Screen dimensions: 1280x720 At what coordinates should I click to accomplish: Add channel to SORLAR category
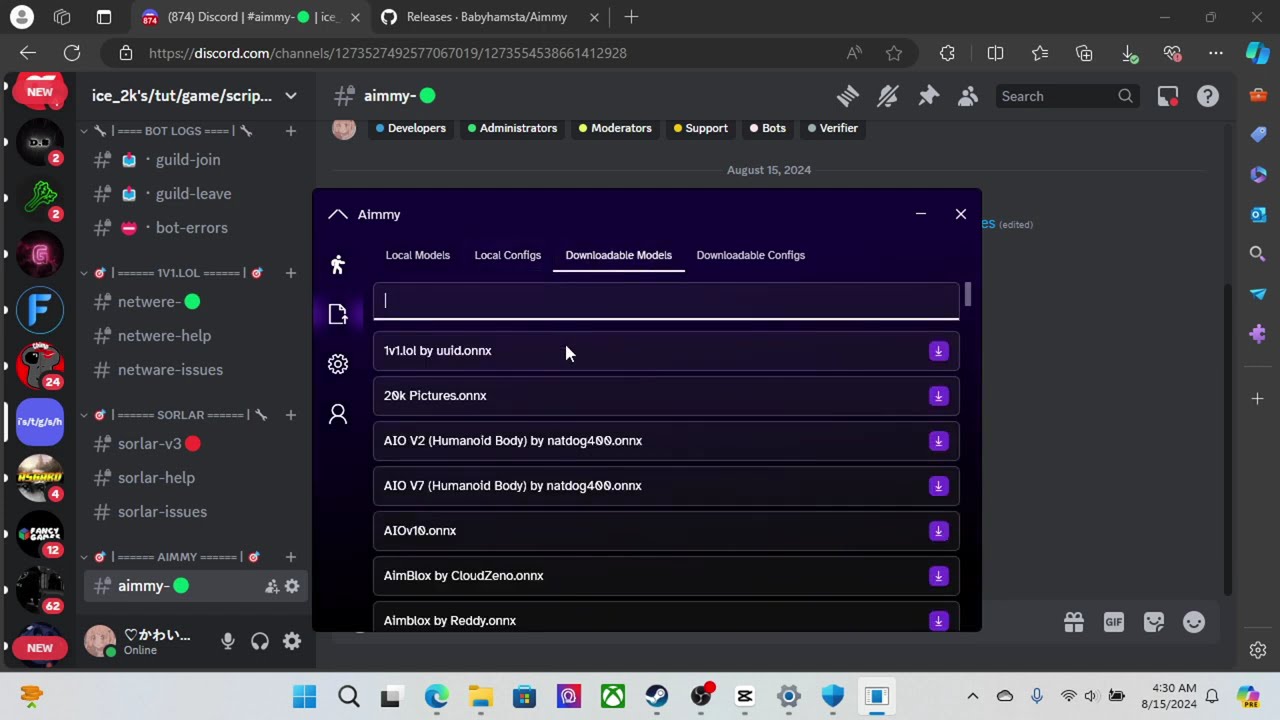(x=290, y=415)
